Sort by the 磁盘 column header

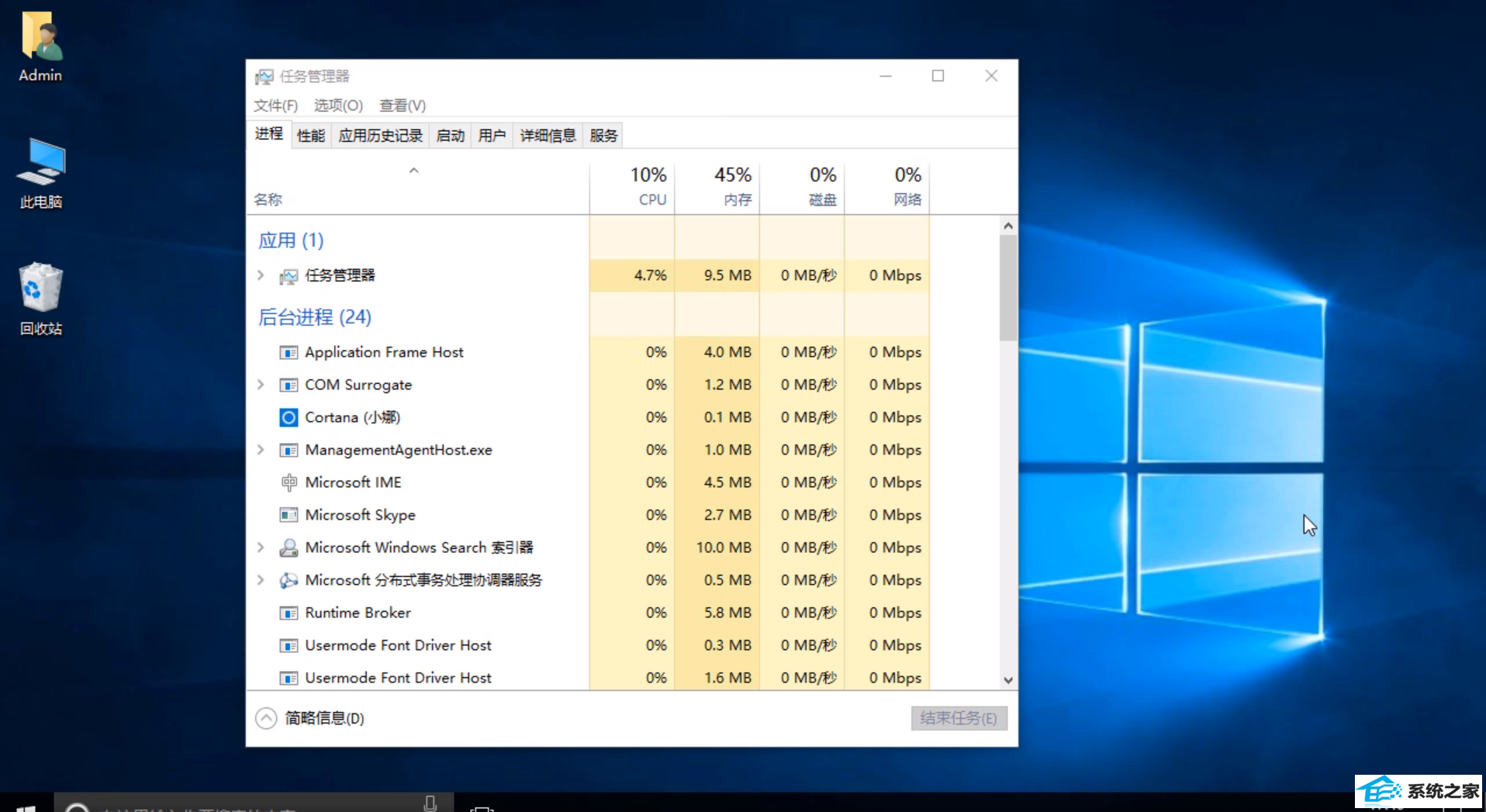click(x=803, y=188)
